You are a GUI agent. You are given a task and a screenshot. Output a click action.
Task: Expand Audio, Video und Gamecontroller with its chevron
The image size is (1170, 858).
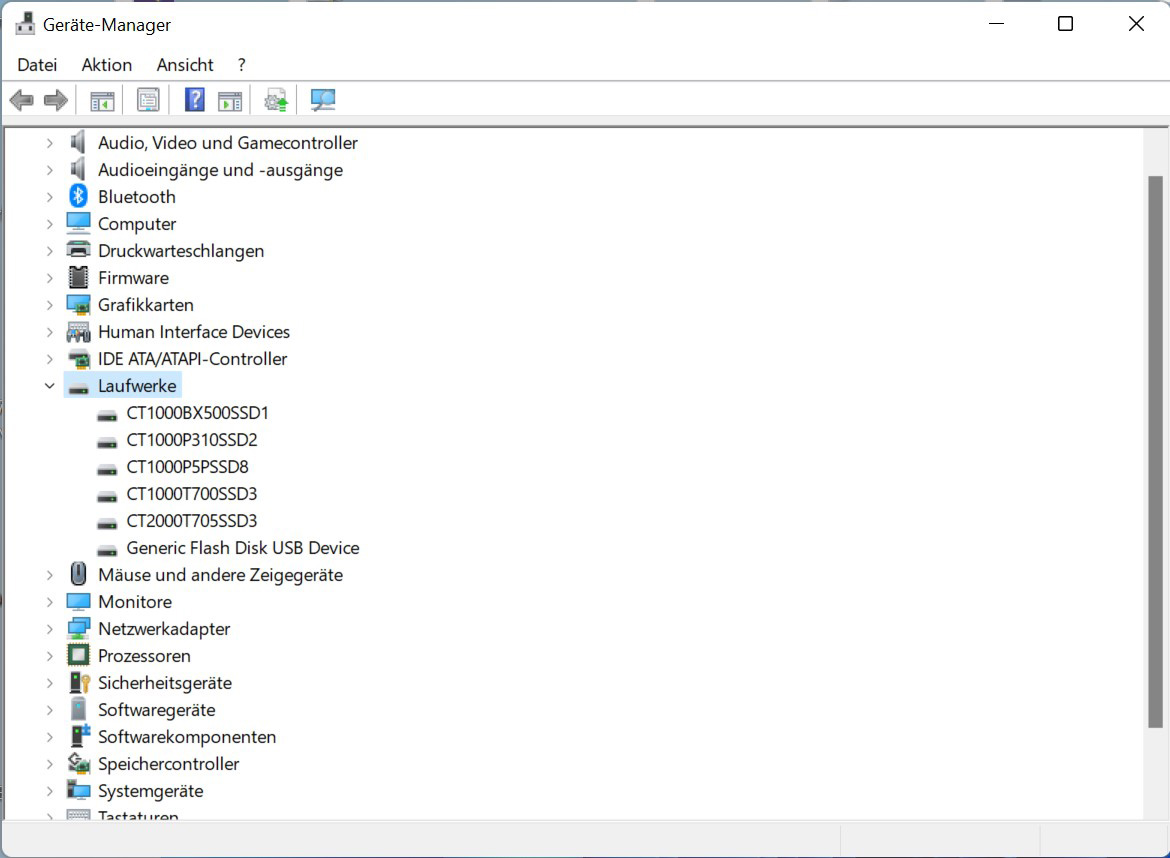click(x=49, y=143)
